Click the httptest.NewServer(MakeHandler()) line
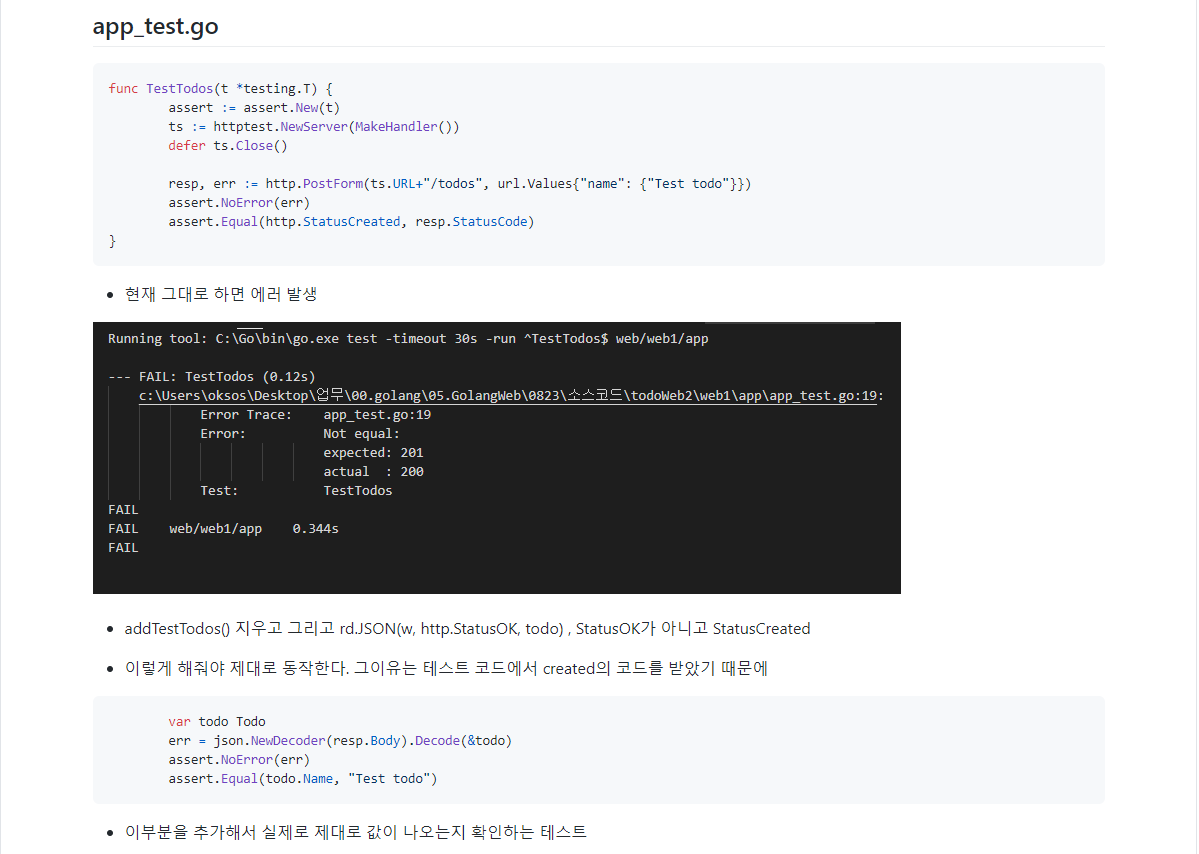1199x854 pixels. tap(314, 127)
